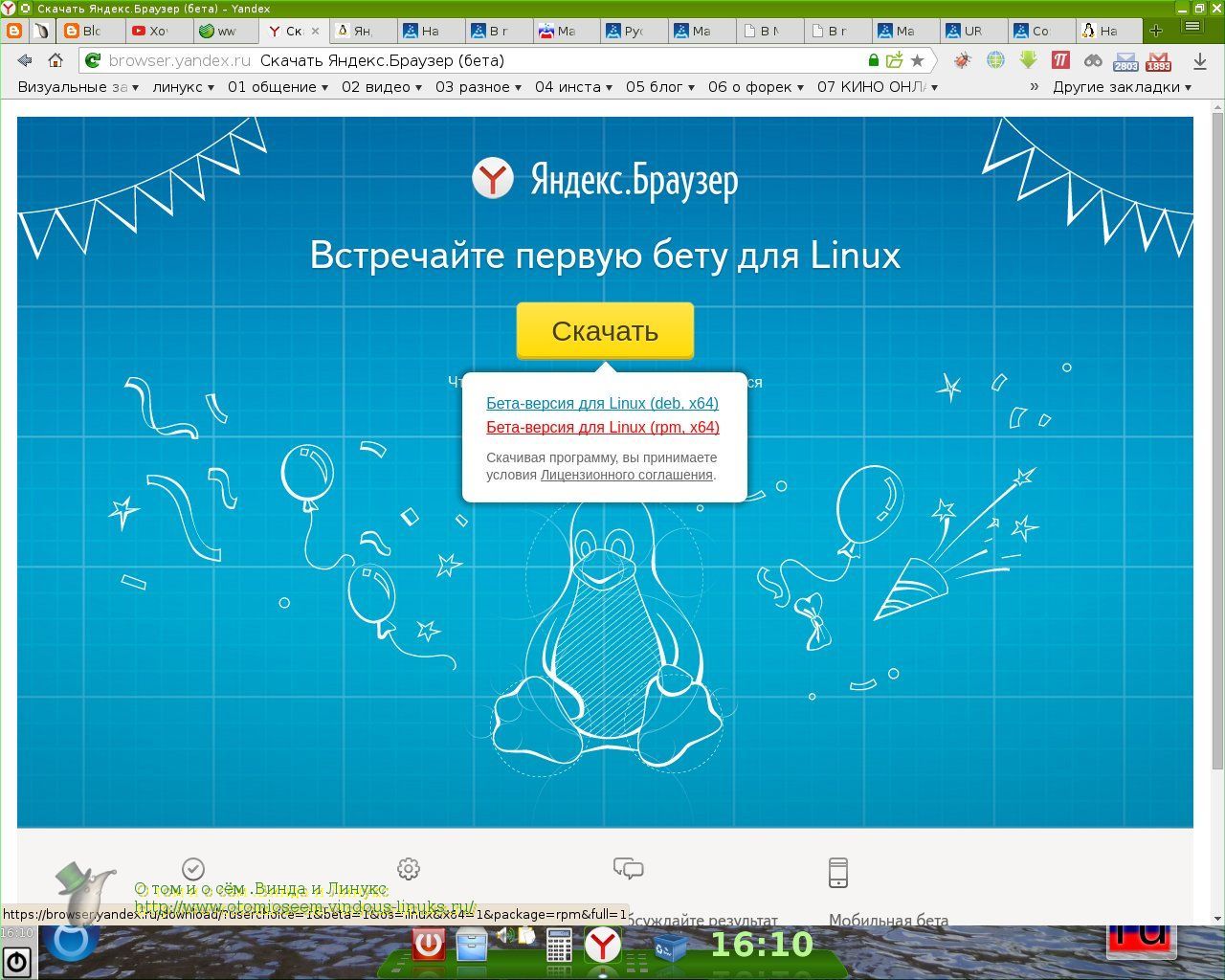Open the 'Лицензионного соглашения' link
Screen dimensions: 1225x980
(627, 475)
